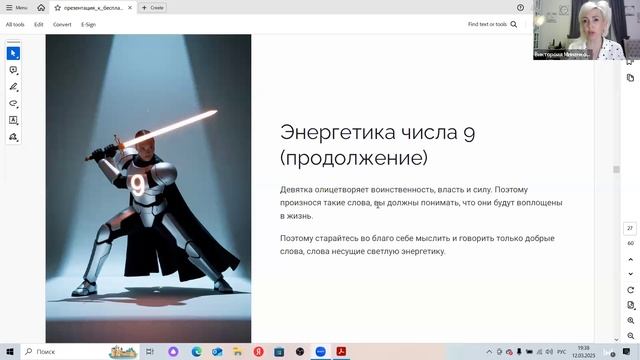Go to next page arrow
This screenshot has width=640, height=360.
coord(630,274)
